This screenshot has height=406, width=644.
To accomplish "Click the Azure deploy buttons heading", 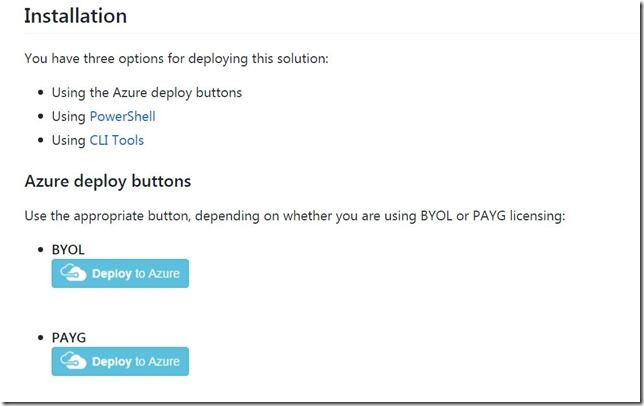I will 107,181.
